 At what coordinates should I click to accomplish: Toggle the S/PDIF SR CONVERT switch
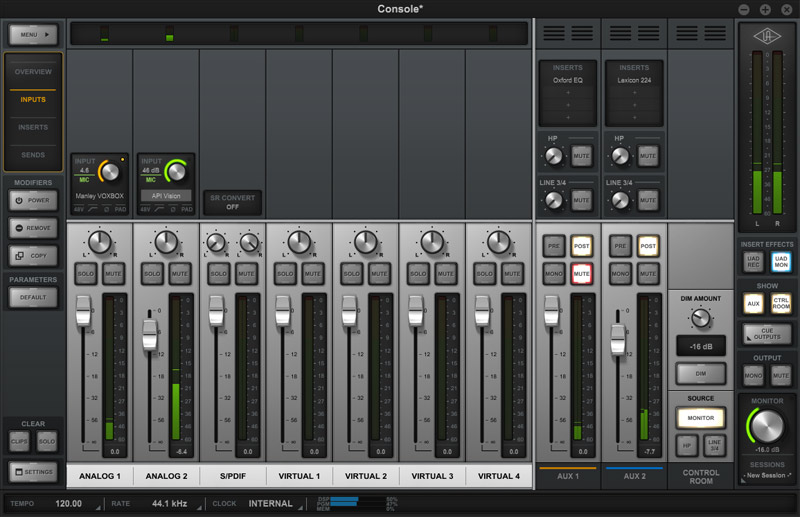[233, 202]
